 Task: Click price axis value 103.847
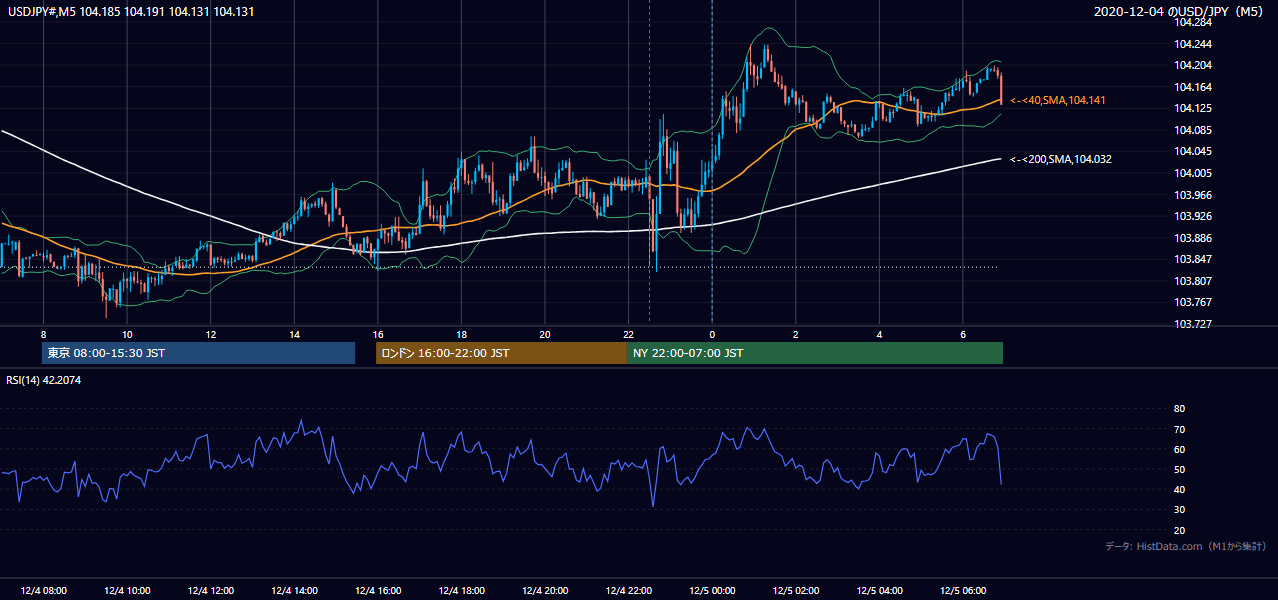click(1192, 259)
